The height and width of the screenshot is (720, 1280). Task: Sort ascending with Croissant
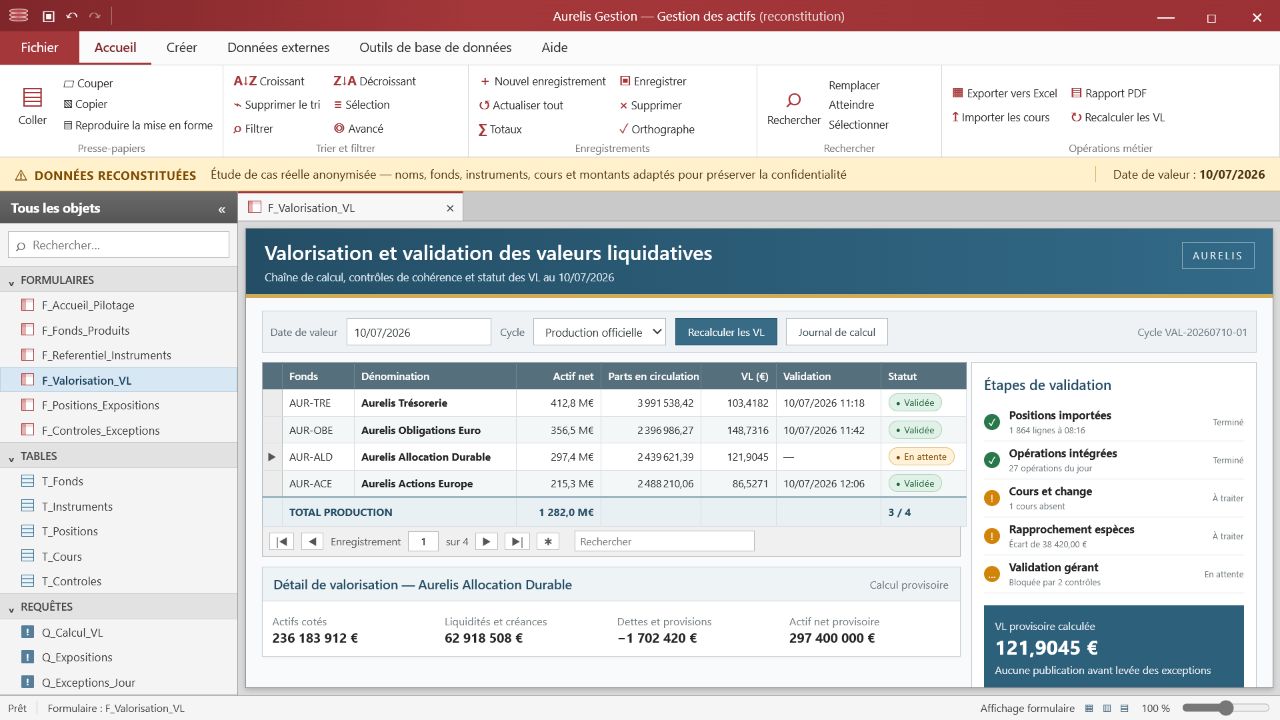(x=269, y=81)
